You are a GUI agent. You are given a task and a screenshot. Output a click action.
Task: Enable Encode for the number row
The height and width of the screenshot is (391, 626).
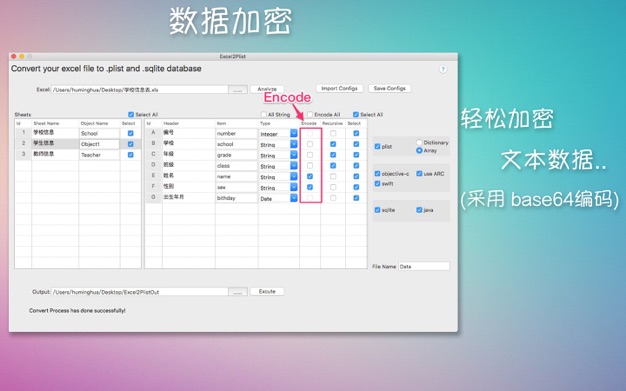310,133
